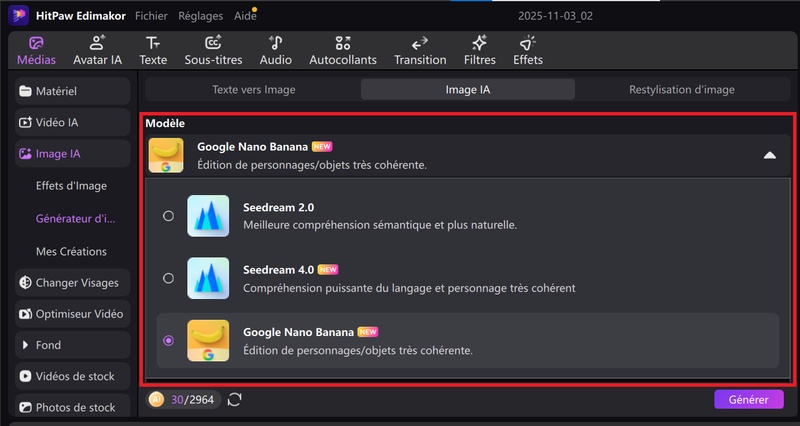Click the refresh credits icon
Screen dimensions: 800x426
(x=235, y=400)
